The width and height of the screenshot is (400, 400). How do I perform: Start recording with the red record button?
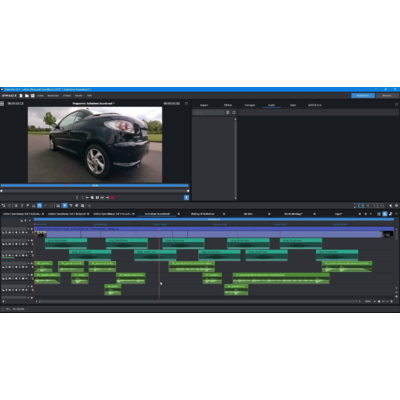(113, 198)
